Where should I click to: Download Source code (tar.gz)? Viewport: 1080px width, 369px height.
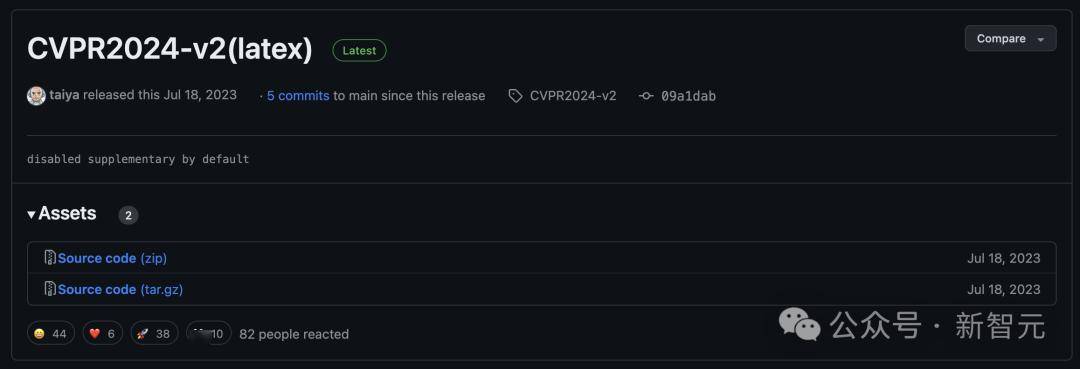[121, 290]
